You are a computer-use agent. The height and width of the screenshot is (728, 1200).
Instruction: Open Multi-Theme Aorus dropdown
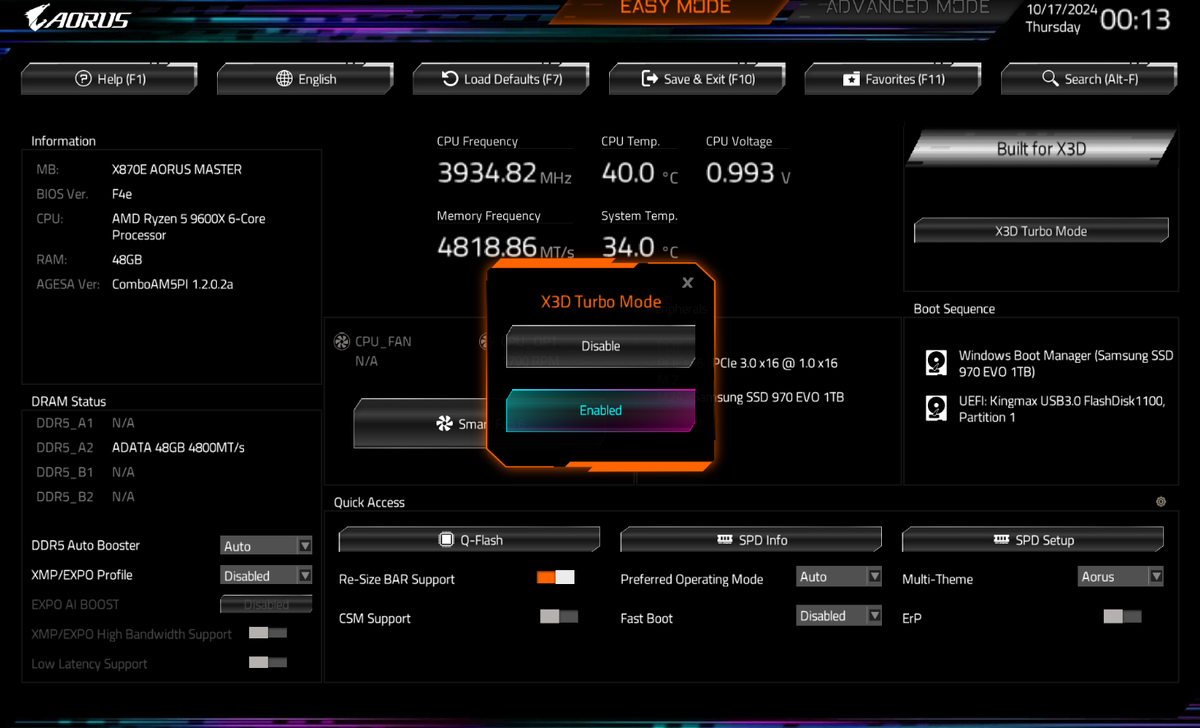[1121, 577]
